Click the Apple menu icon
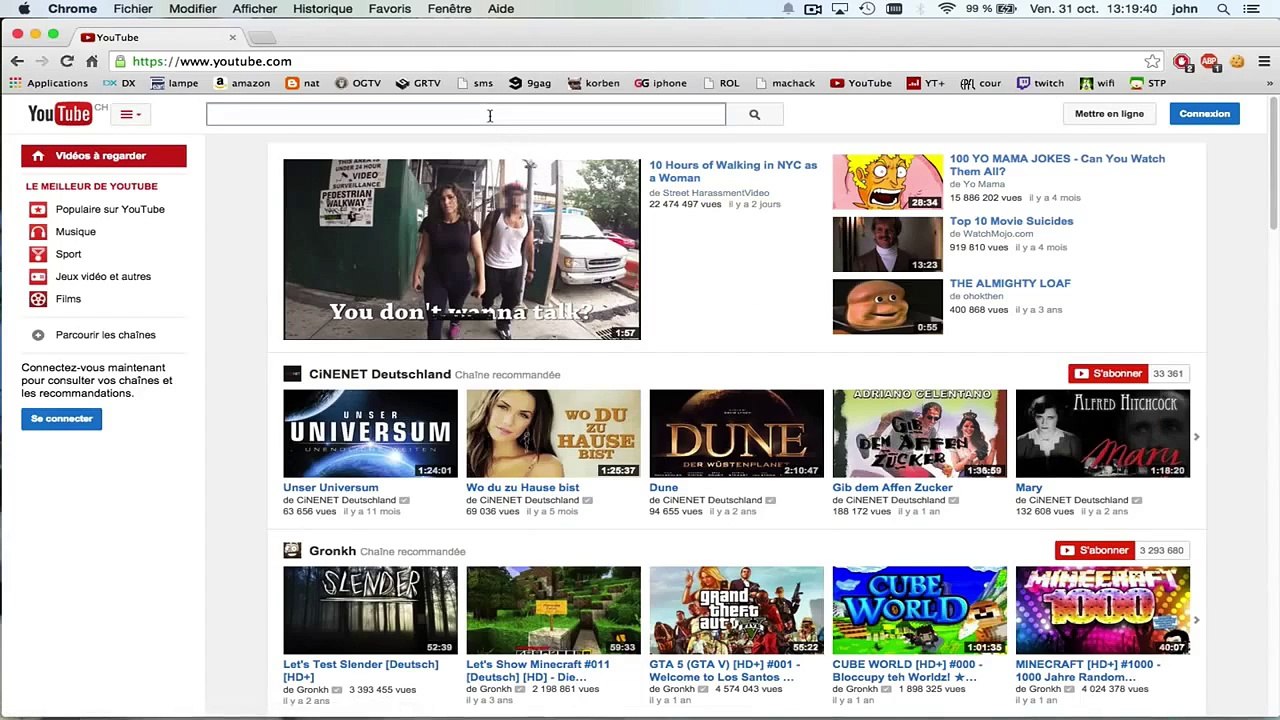This screenshot has height=720, width=1280. (24, 9)
